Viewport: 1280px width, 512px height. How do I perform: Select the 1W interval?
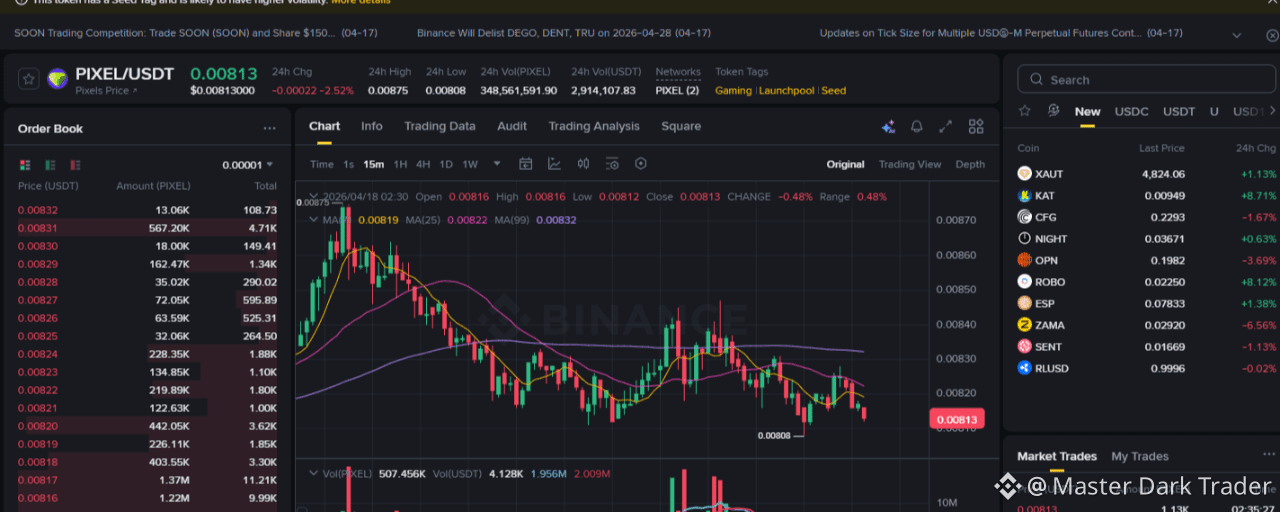click(470, 164)
